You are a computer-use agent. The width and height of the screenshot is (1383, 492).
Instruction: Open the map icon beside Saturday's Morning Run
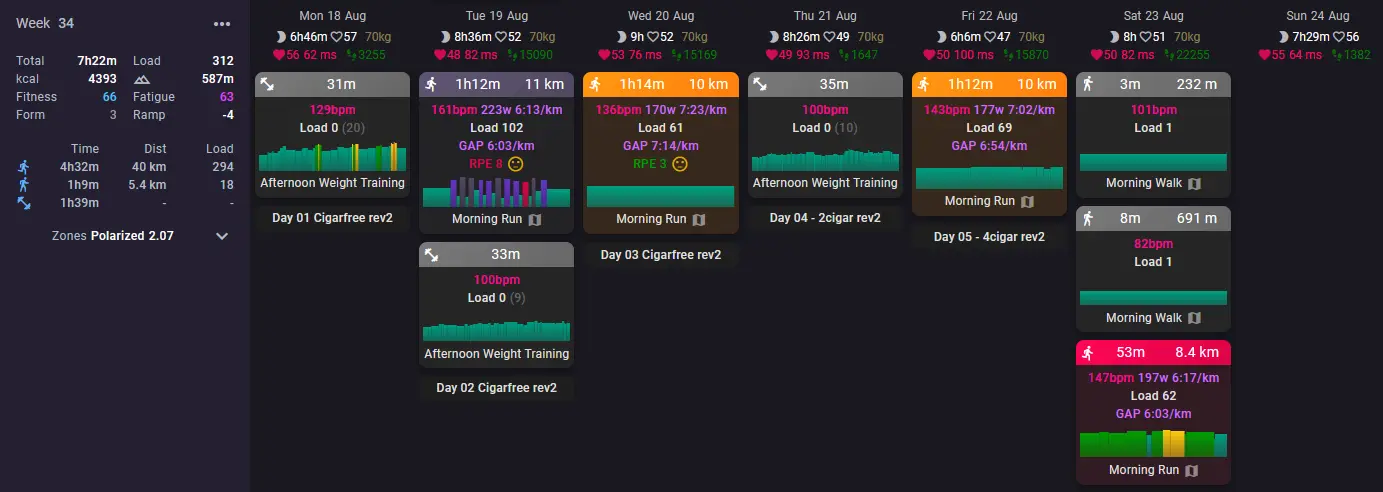click(1190, 470)
